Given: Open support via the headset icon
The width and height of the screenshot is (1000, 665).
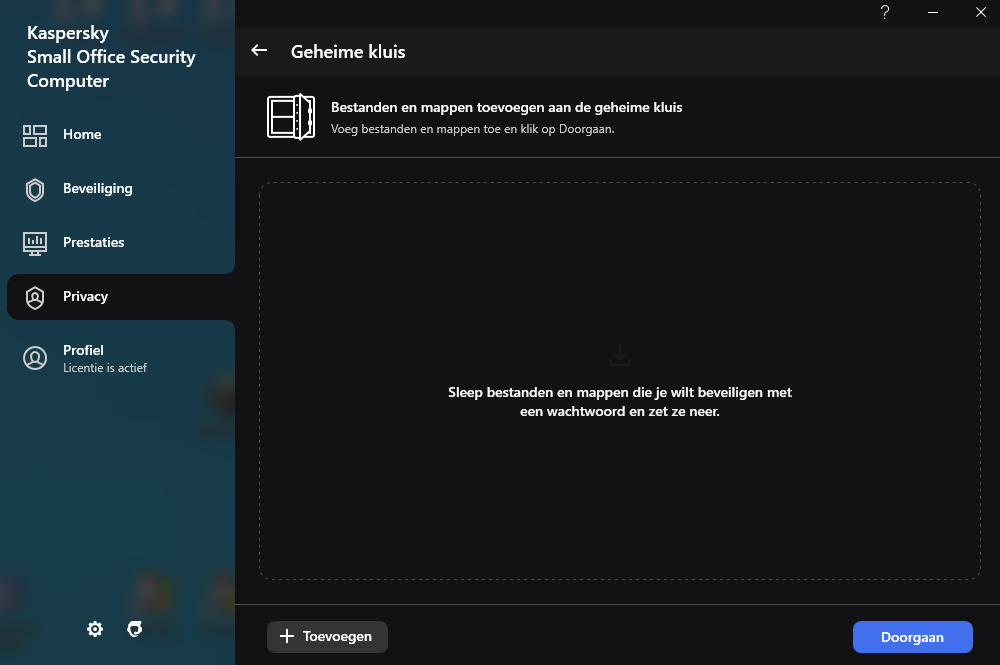Looking at the screenshot, I should [x=135, y=629].
